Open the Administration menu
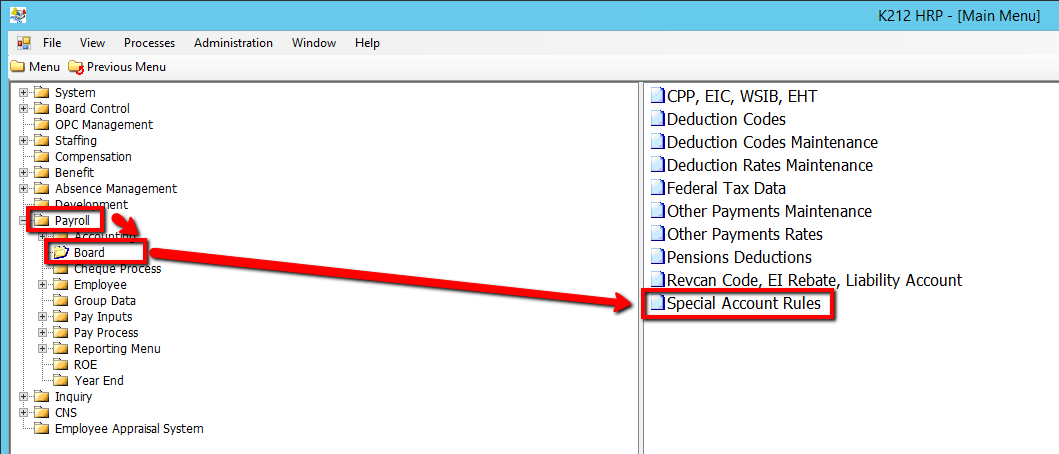The height and width of the screenshot is (454, 1059). [x=233, y=43]
